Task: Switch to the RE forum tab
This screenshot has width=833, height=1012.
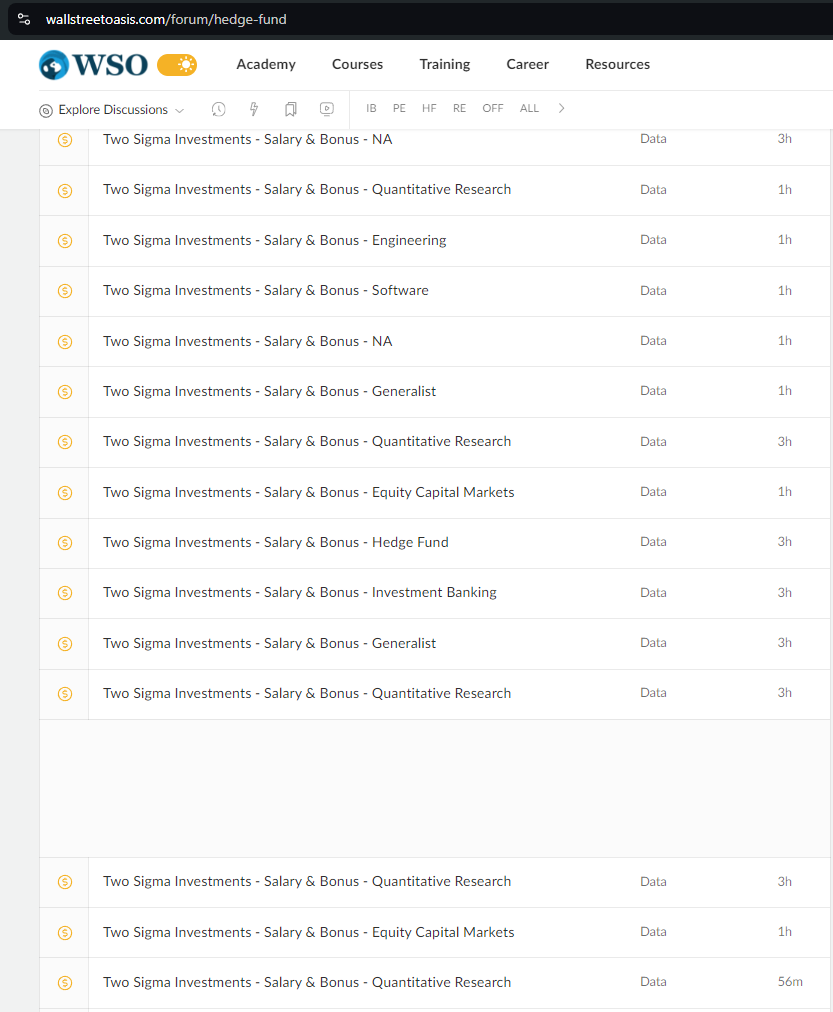Action: [x=459, y=108]
